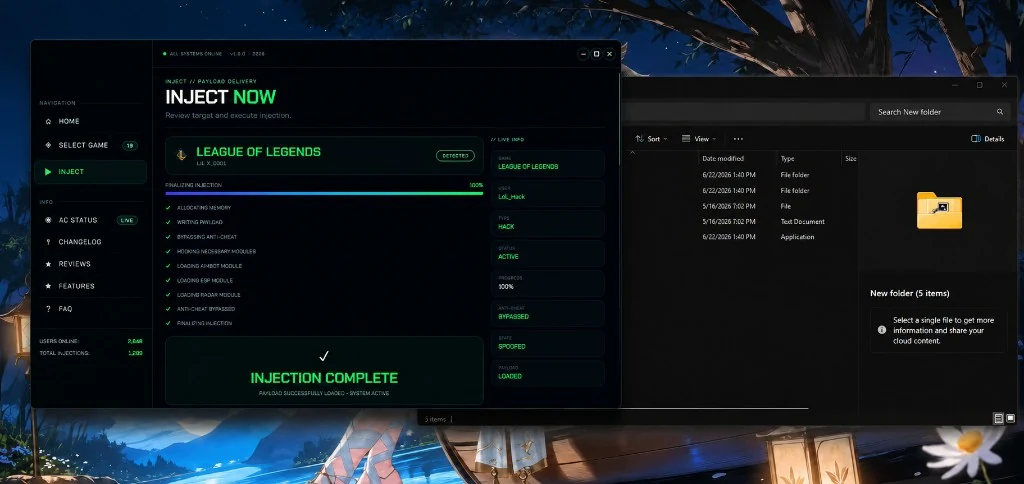This screenshot has width=1024, height=484.
Task: Click the Home house icon in sidebar
Action: click(48, 121)
